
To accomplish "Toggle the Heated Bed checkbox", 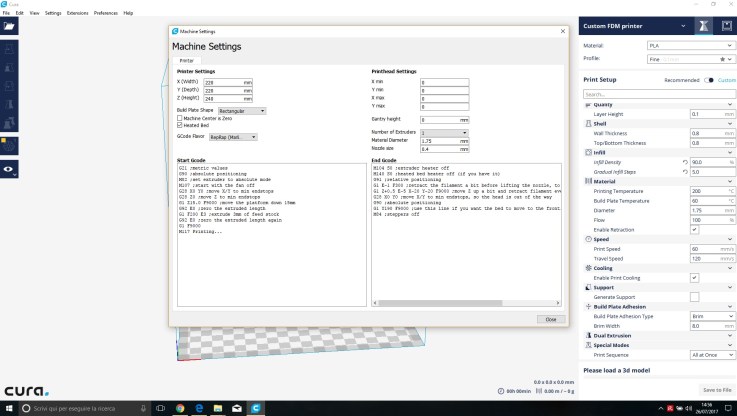I will coord(180,126).
